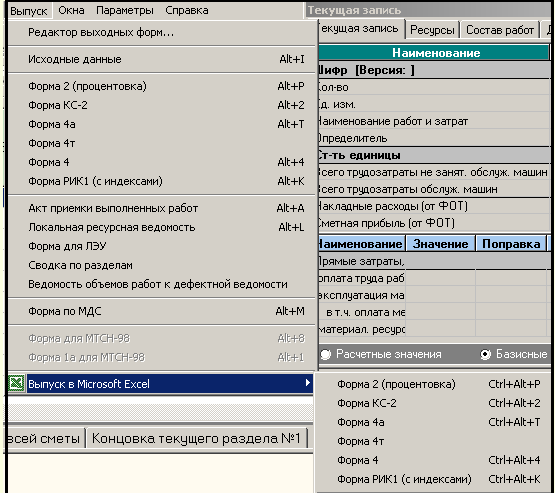Click the Значение column header
Viewport: 555px width, 493px height.
tap(440, 244)
